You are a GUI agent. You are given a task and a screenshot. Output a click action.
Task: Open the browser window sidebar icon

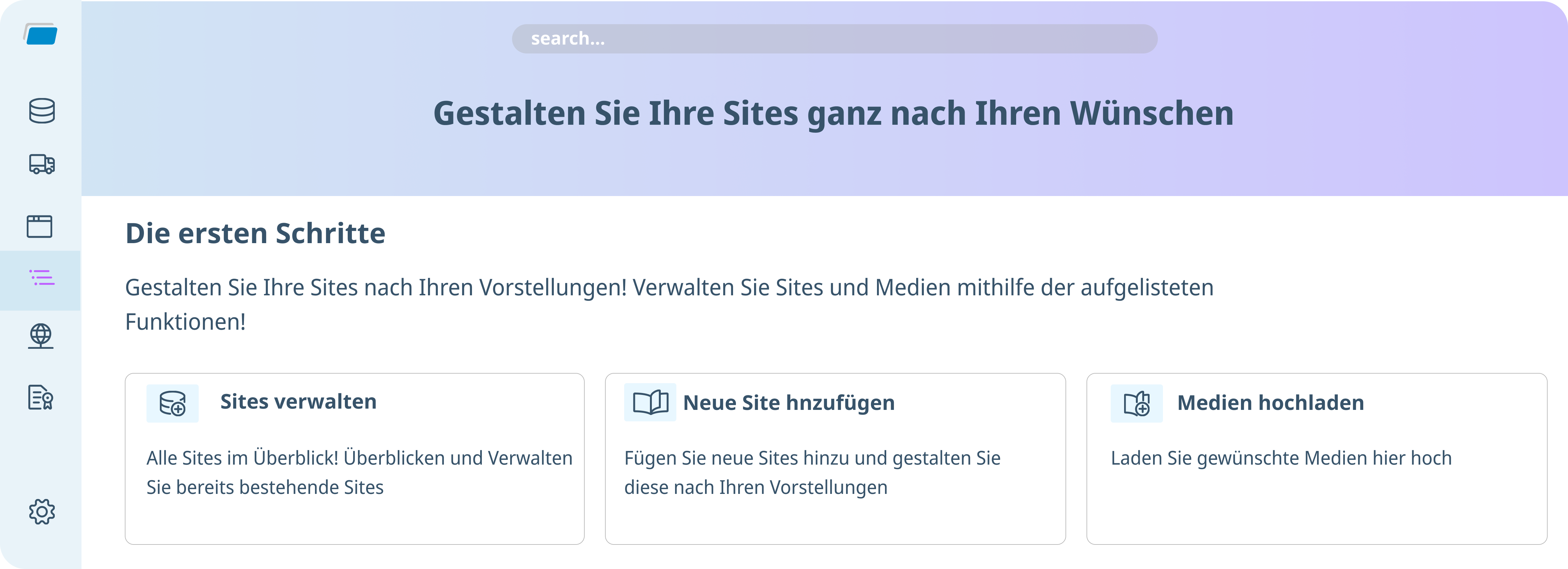click(39, 226)
